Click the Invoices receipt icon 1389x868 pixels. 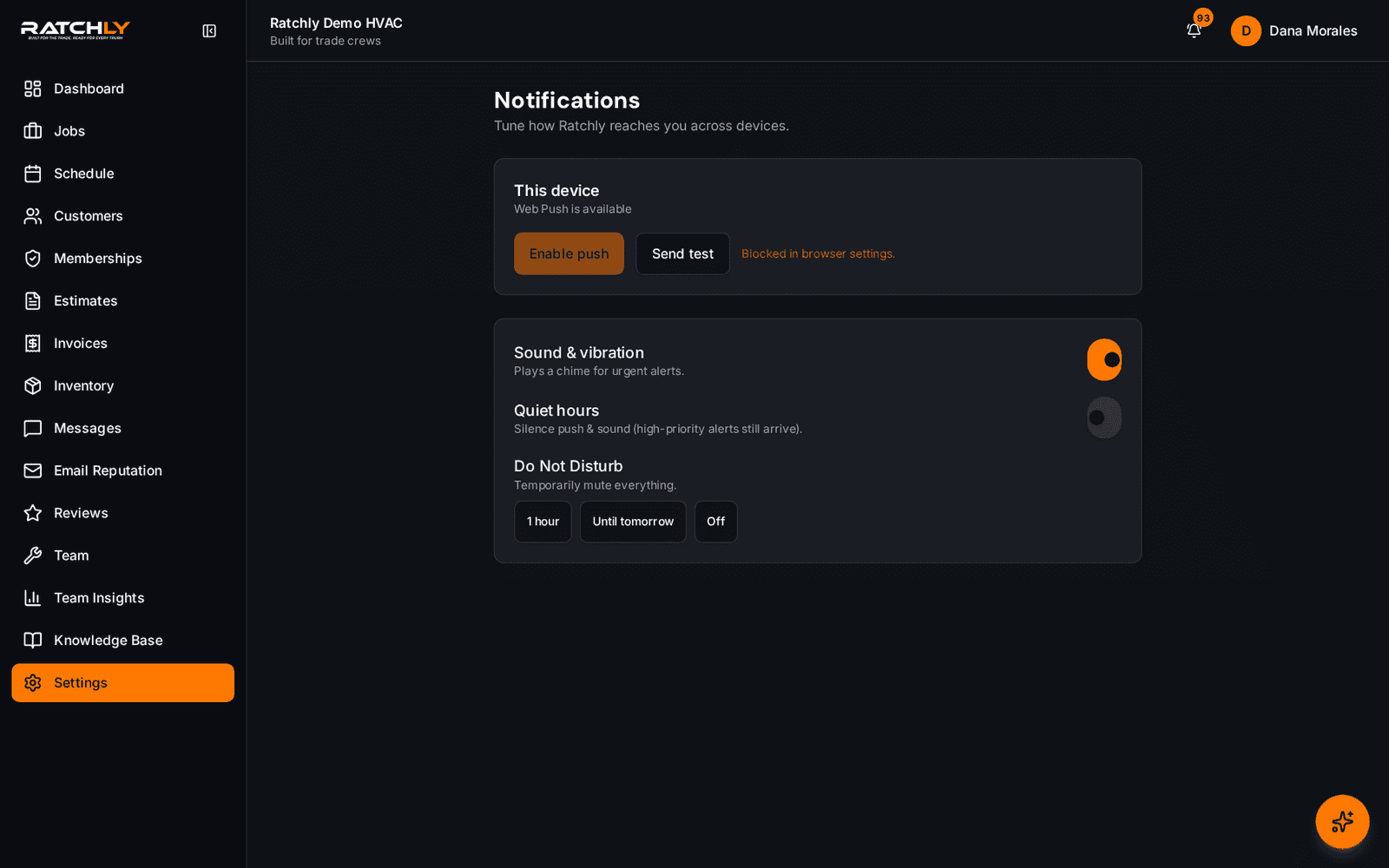coord(33,344)
